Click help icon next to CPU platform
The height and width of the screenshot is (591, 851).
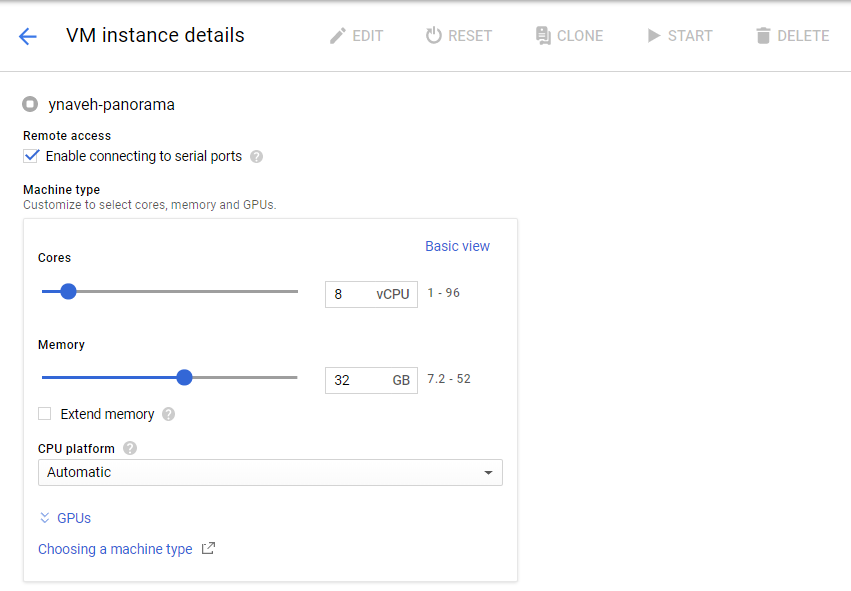130,448
